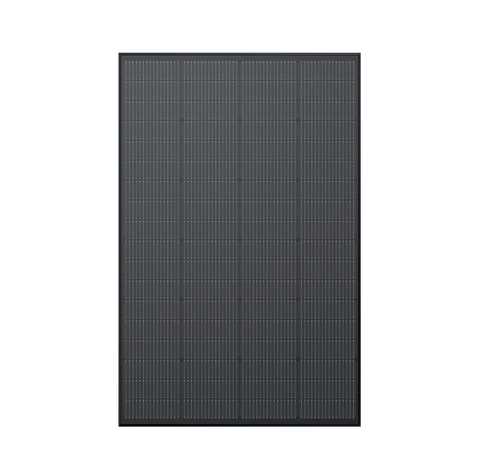This screenshot has width=480, height=469.
Task: Click the left edge of the panel frame
Action: point(121,239)
